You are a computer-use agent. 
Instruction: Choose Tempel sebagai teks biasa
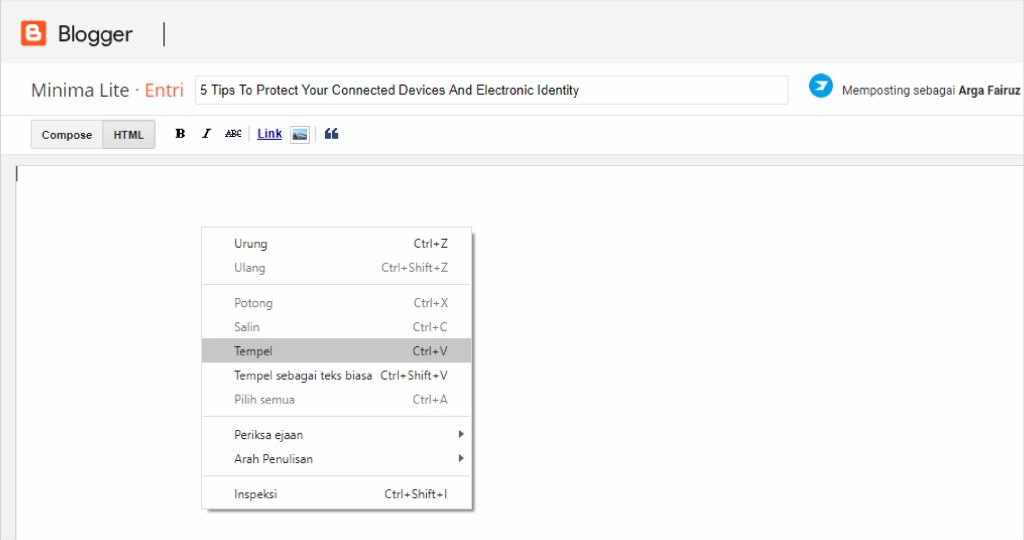click(x=336, y=375)
